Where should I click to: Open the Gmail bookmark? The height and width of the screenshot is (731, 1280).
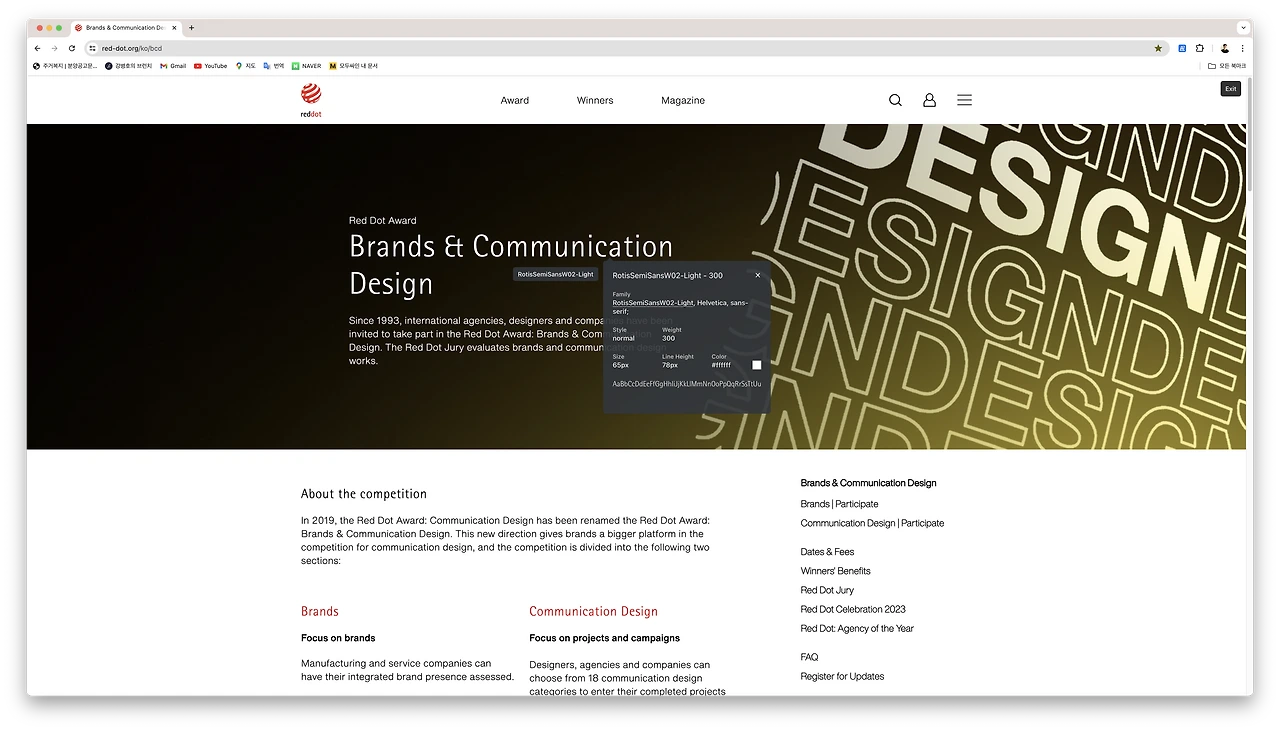coord(173,66)
